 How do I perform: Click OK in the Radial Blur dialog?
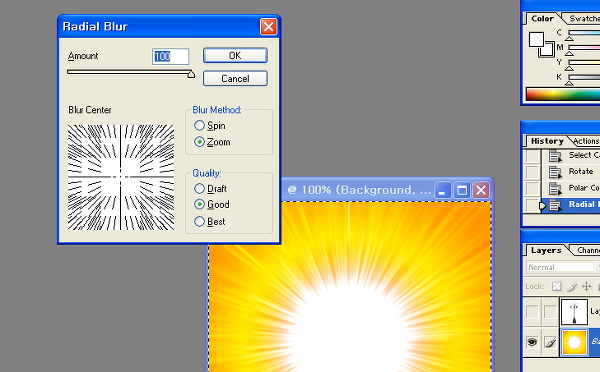point(235,55)
